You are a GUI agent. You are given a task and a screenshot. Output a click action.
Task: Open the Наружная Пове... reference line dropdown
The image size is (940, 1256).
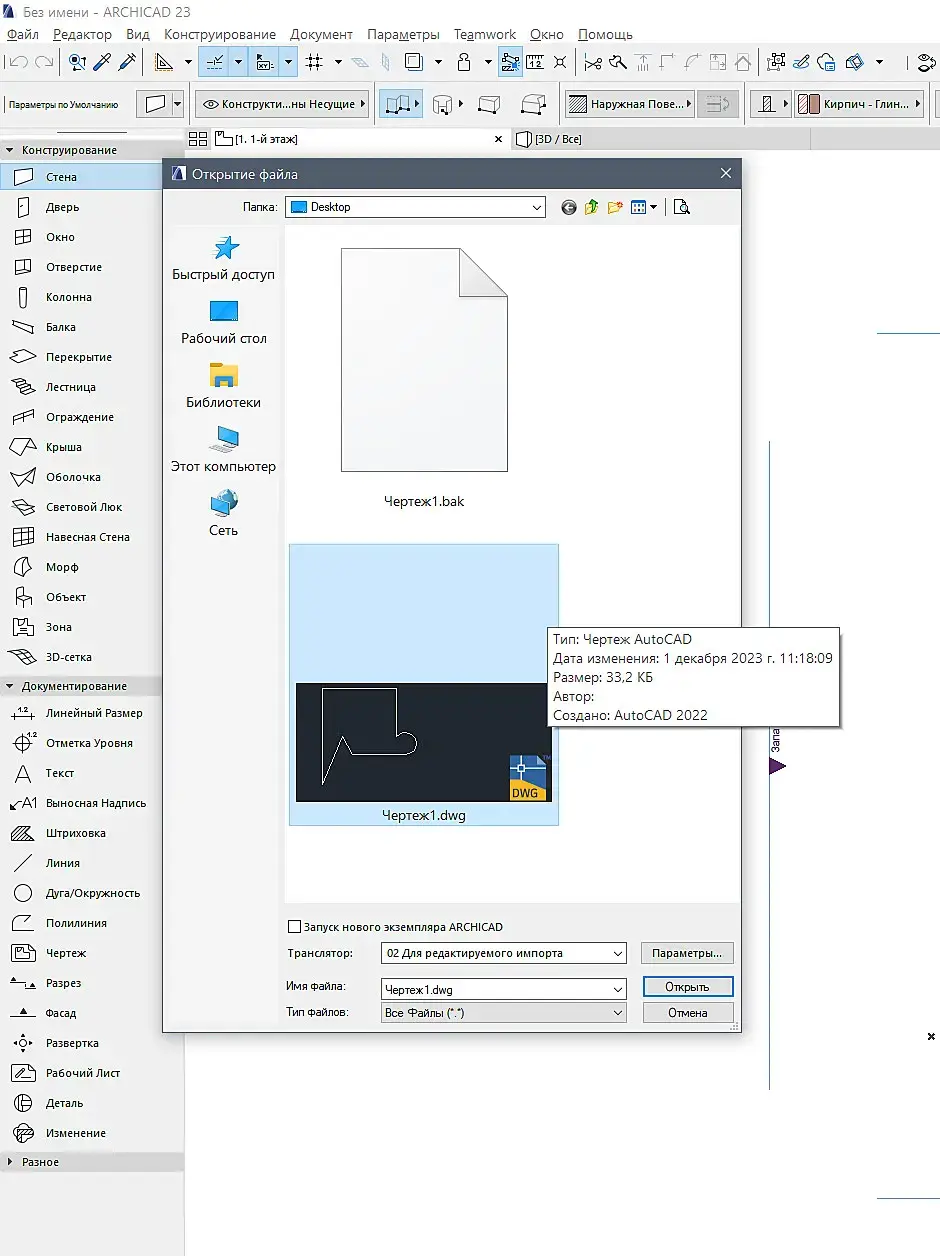(x=630, y=104)
